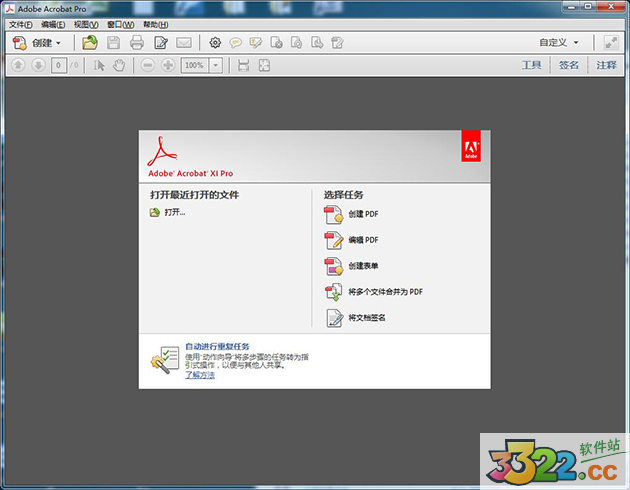Click the 100% zoom value field

[195, 65]
